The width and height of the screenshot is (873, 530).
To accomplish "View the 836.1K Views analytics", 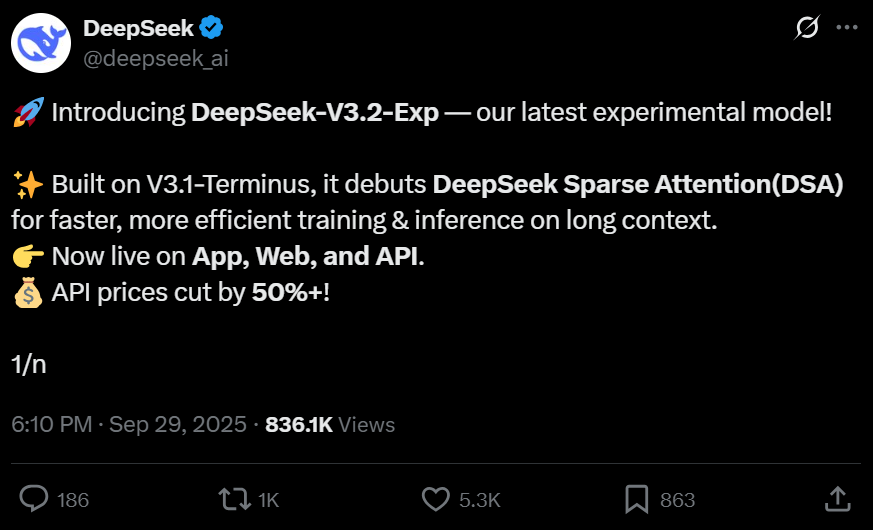I will [x=330, y=425].
